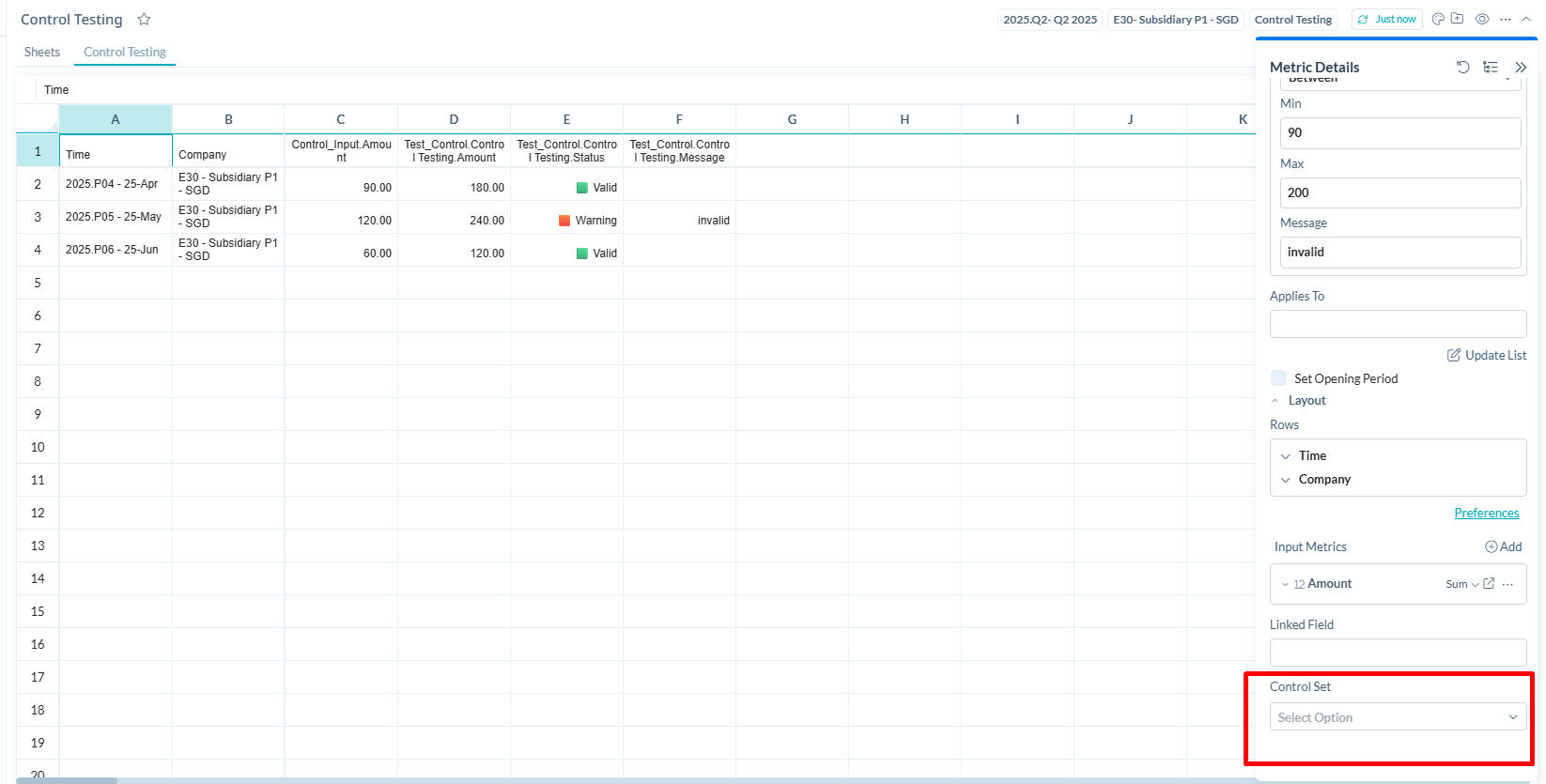The width and height of the screenshot is (1546, 784).
Task: Open the Control Set dropdown
Action: [1398, 717]
